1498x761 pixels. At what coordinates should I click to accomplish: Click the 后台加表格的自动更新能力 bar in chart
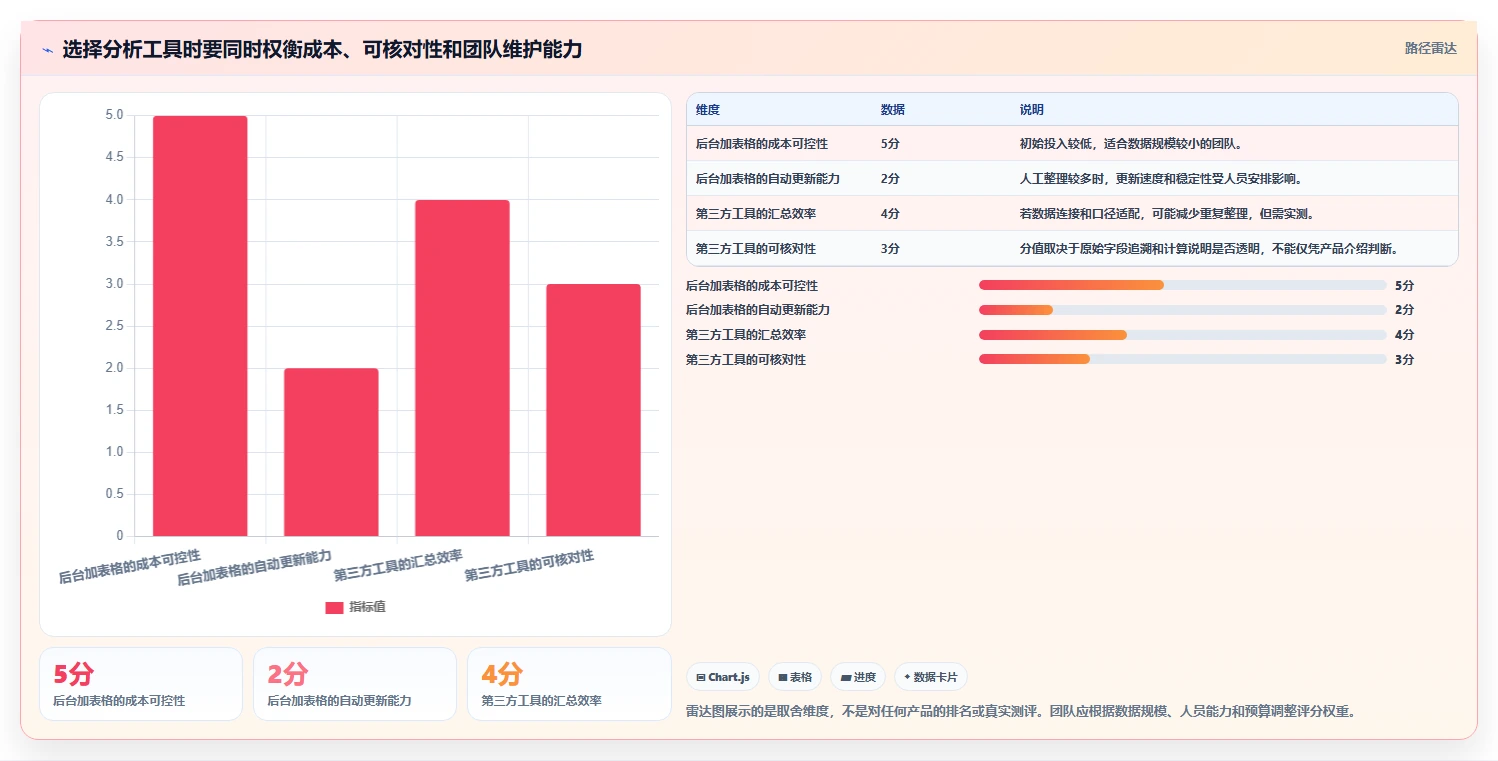pyautogui.click(x=331, y=452)
